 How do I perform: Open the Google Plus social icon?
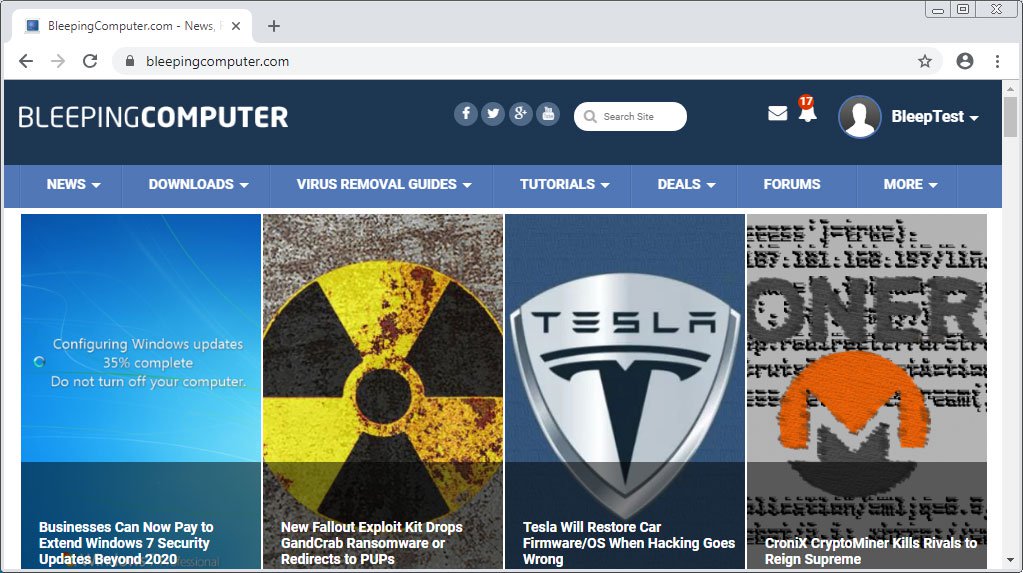[520, 114]
